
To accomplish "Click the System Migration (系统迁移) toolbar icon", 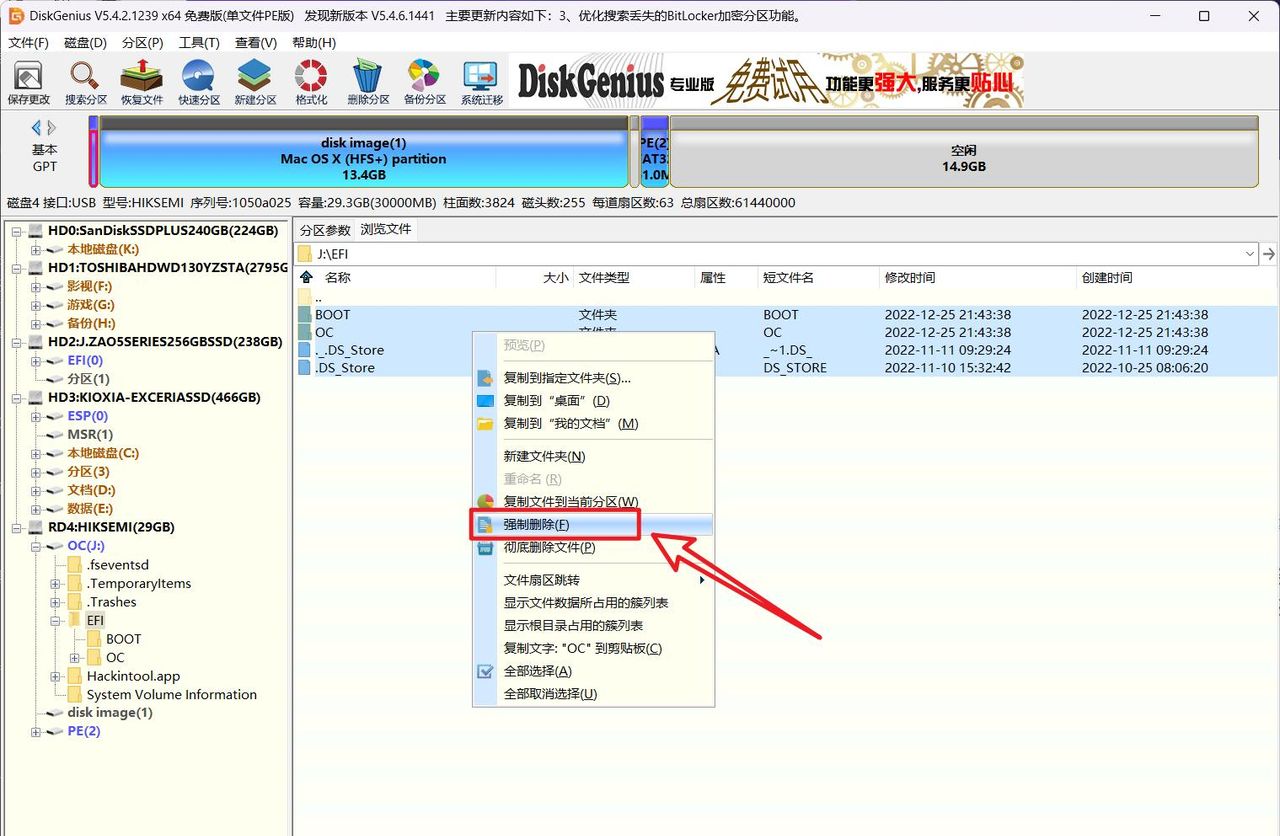I will tap(481, 83).
